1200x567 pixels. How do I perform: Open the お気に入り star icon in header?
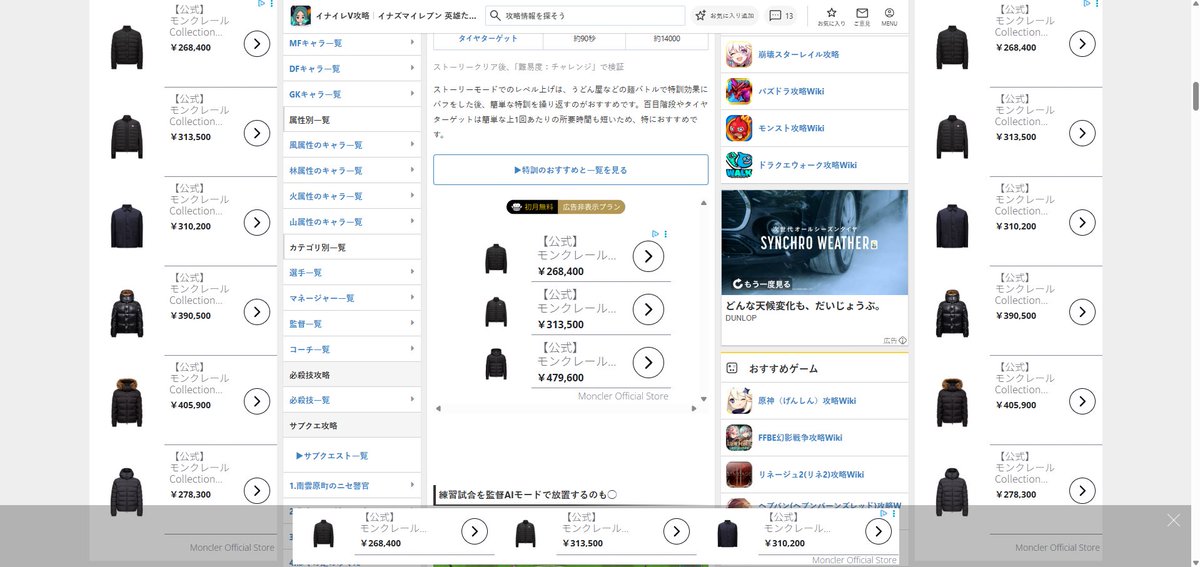coord(831,16)
